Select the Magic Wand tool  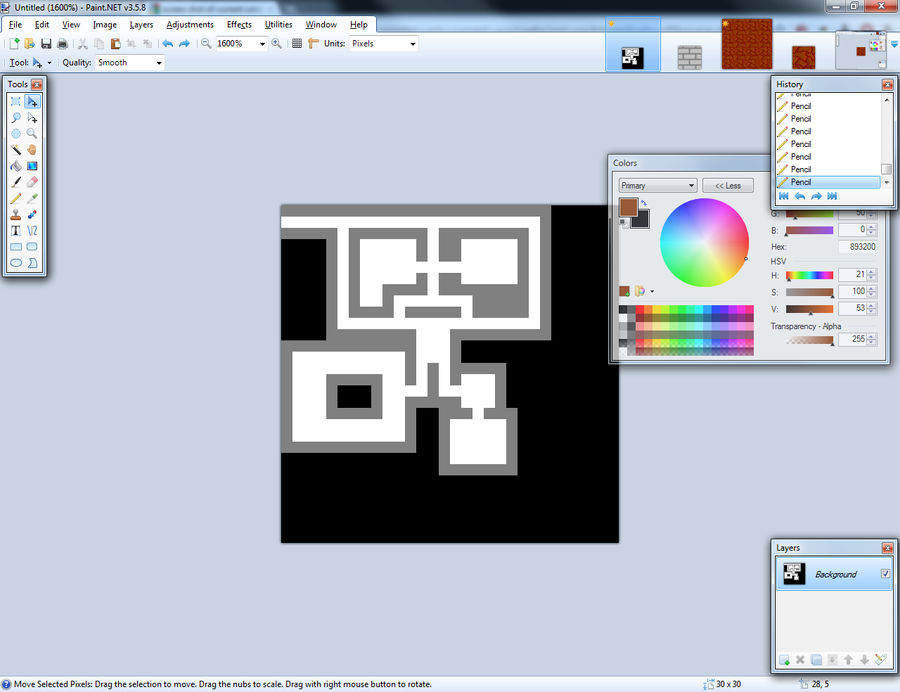click(x=15, y=149)
